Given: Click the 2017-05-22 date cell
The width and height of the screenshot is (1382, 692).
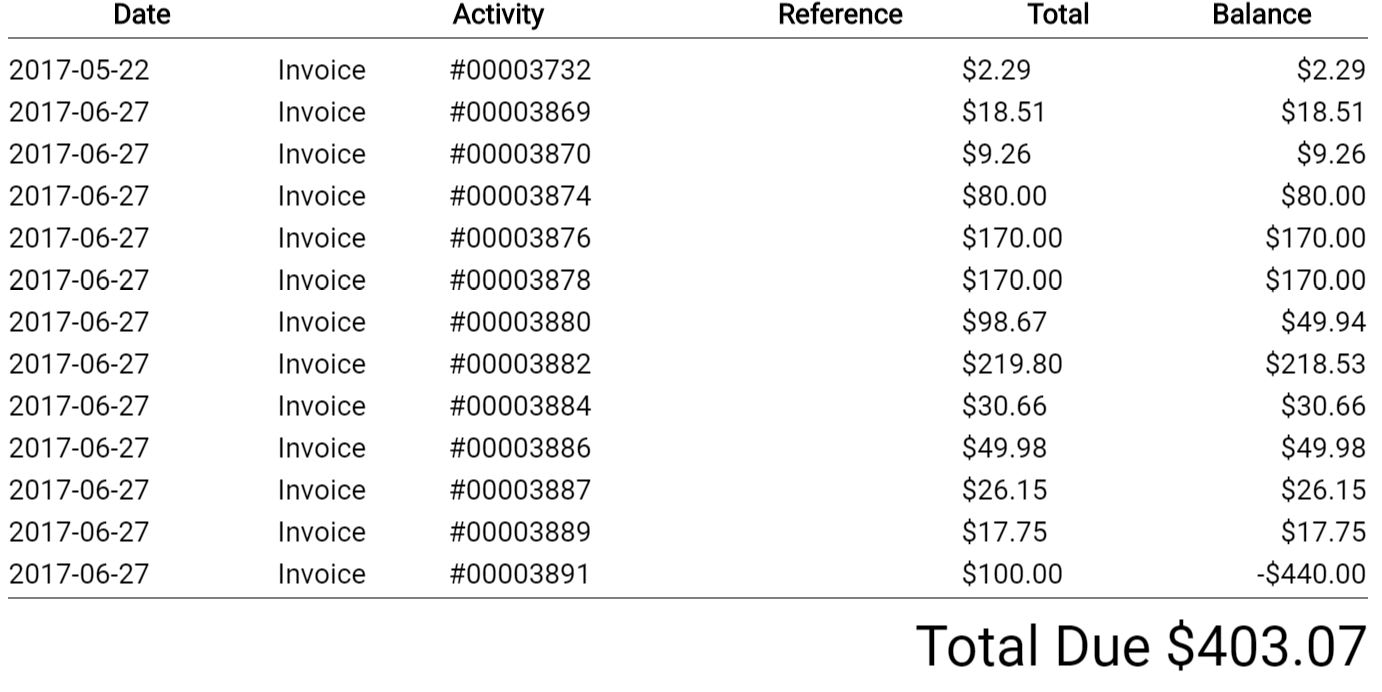Looking at the screenshot, I should tap(79, 70).
